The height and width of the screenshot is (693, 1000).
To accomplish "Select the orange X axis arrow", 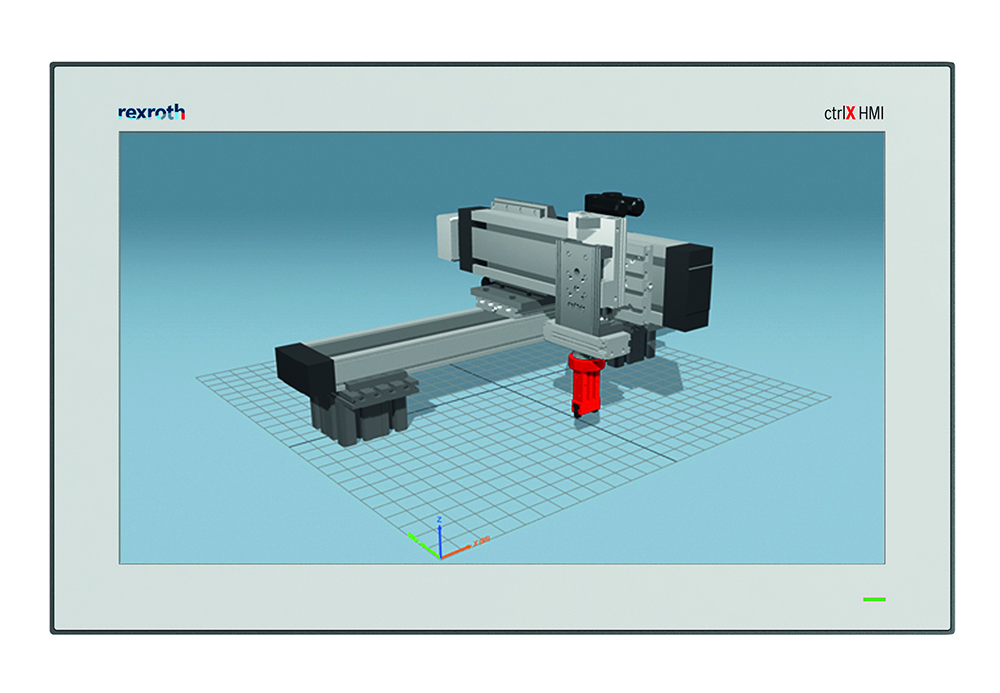I will coord(458,549).
